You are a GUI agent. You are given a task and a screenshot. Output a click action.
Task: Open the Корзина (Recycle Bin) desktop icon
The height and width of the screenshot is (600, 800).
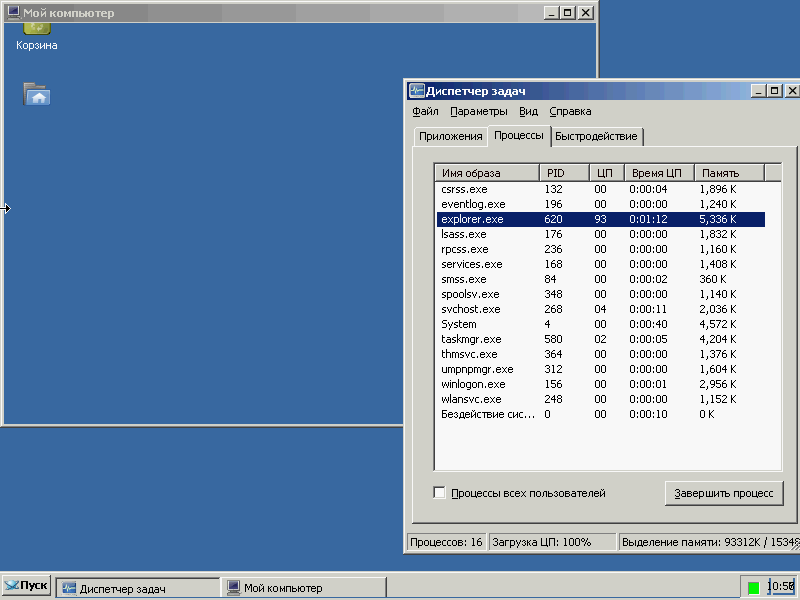click(x=36, y=37)
